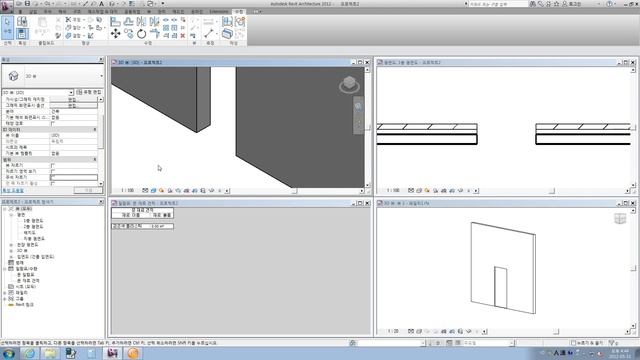This screenshot has height=360, width=640.
Task: Open the 주석 ribbon tab
Action: click(x=48, y=11)
